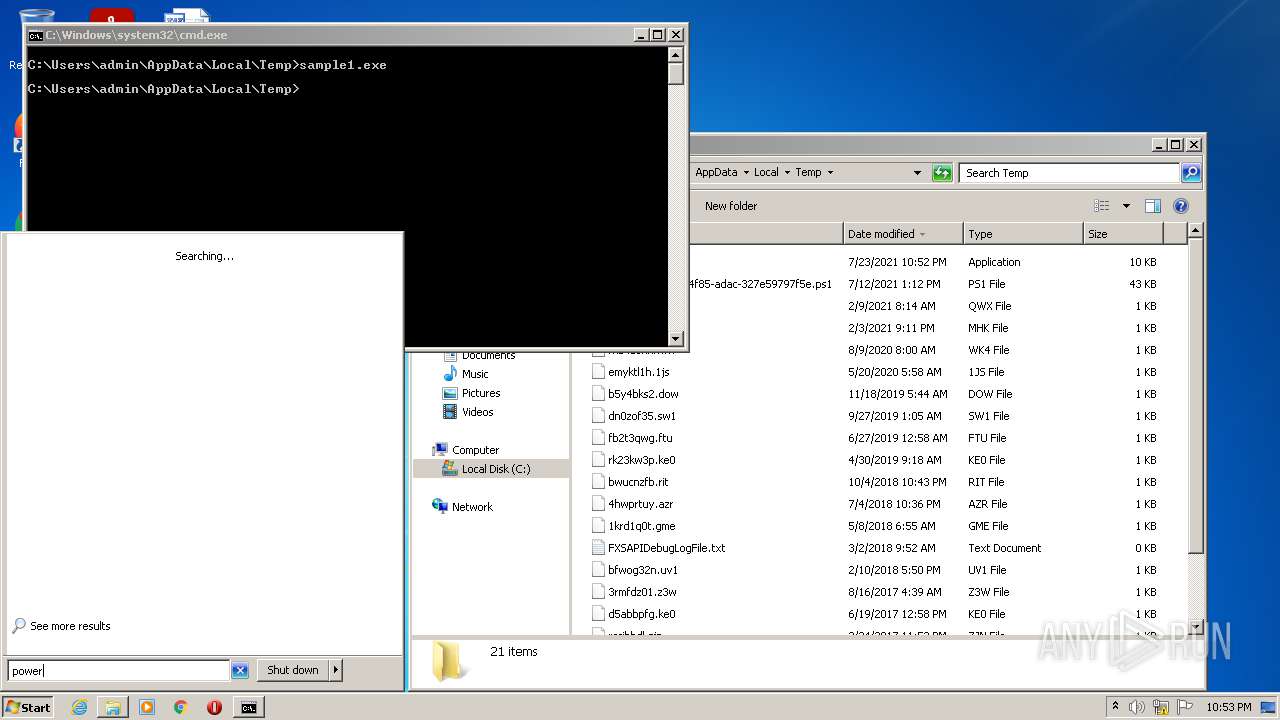Click the Opera taskbar icon

tap(214, 707)
